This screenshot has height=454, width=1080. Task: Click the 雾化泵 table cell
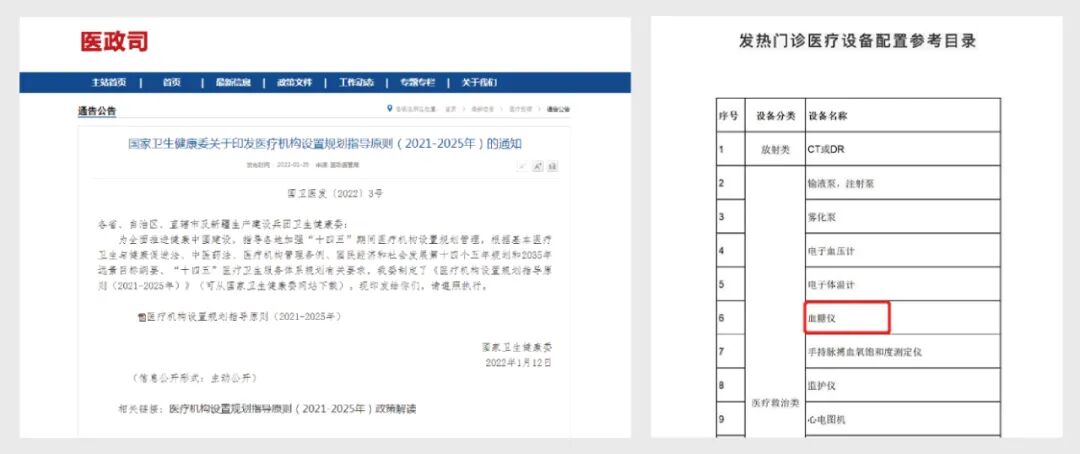[x=902, y=216]
